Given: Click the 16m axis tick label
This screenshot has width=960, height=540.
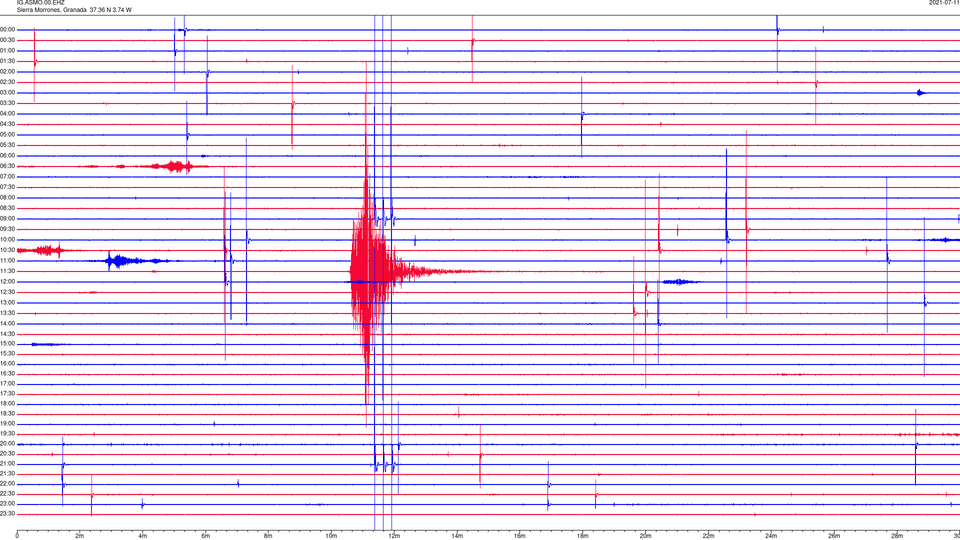Looking at the screenshot, I should (x=520, y=536).
